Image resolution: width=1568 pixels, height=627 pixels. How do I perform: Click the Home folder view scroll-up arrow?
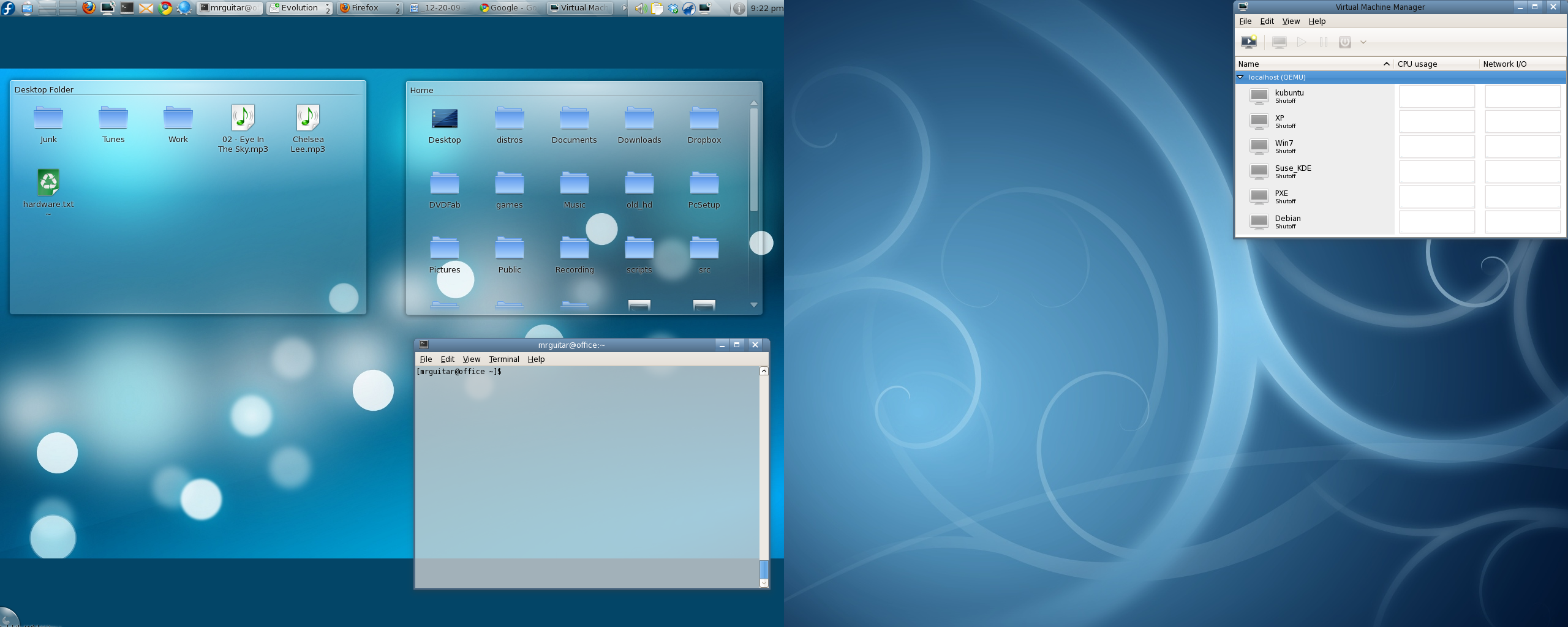[754, 103]
